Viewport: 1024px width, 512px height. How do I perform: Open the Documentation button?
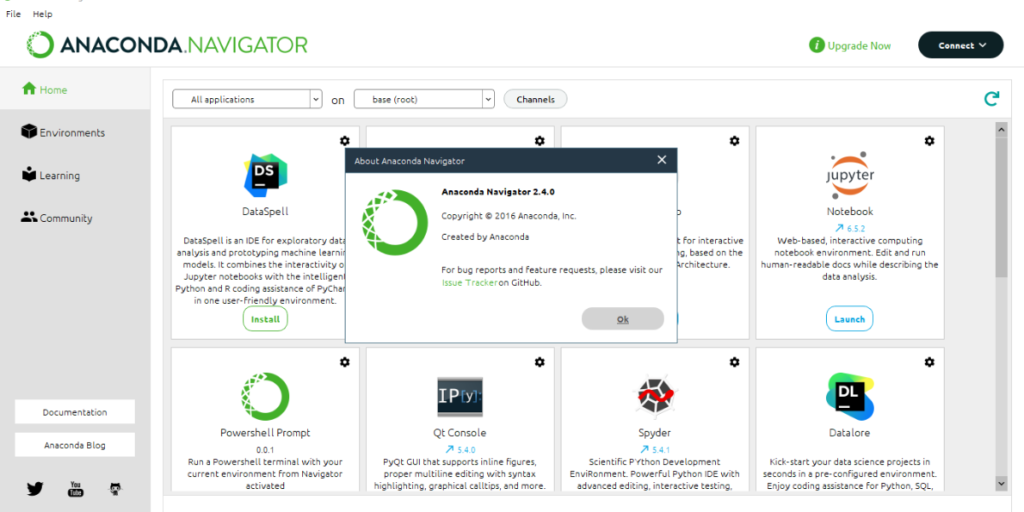(x=75, y=412)
